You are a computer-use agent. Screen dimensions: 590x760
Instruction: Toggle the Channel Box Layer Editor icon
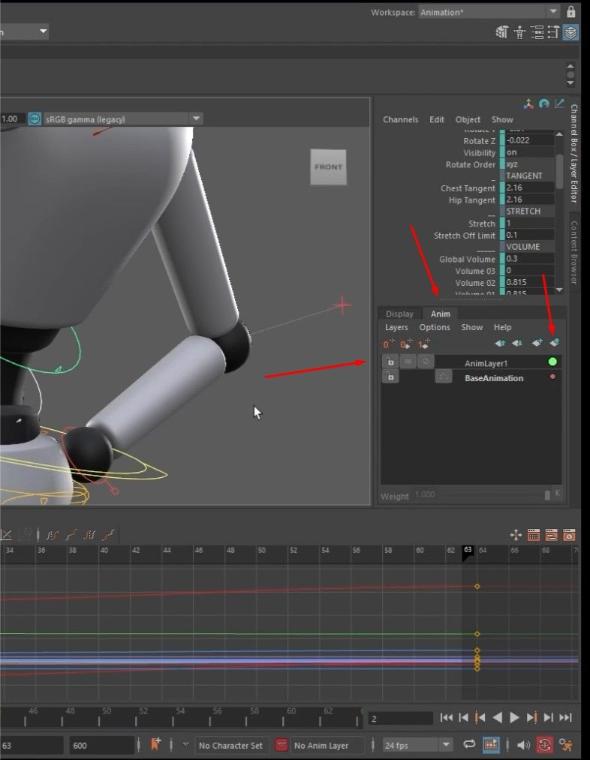(x=571, y=33)
